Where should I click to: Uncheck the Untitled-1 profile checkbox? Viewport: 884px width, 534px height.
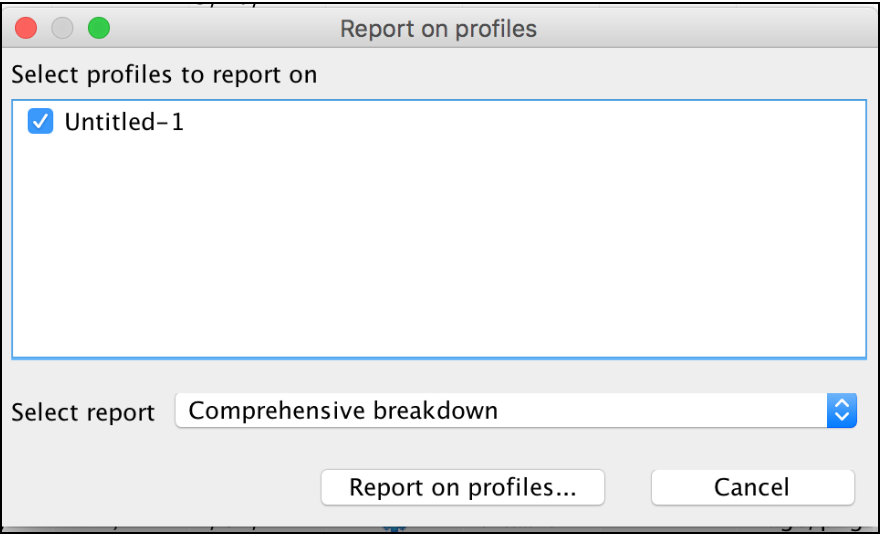[40, 122]
